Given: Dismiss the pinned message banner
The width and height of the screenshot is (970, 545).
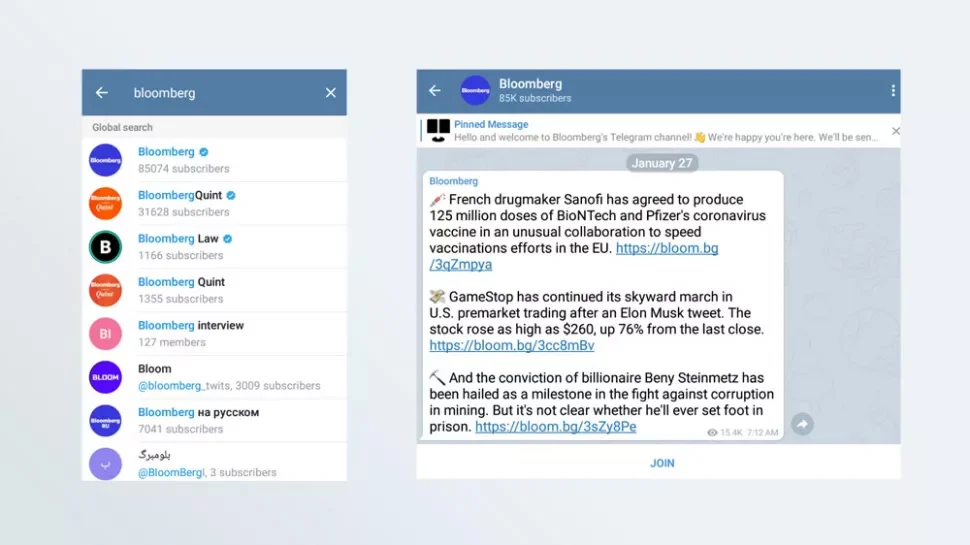Looking at the screenshot, I should point(895,131).
